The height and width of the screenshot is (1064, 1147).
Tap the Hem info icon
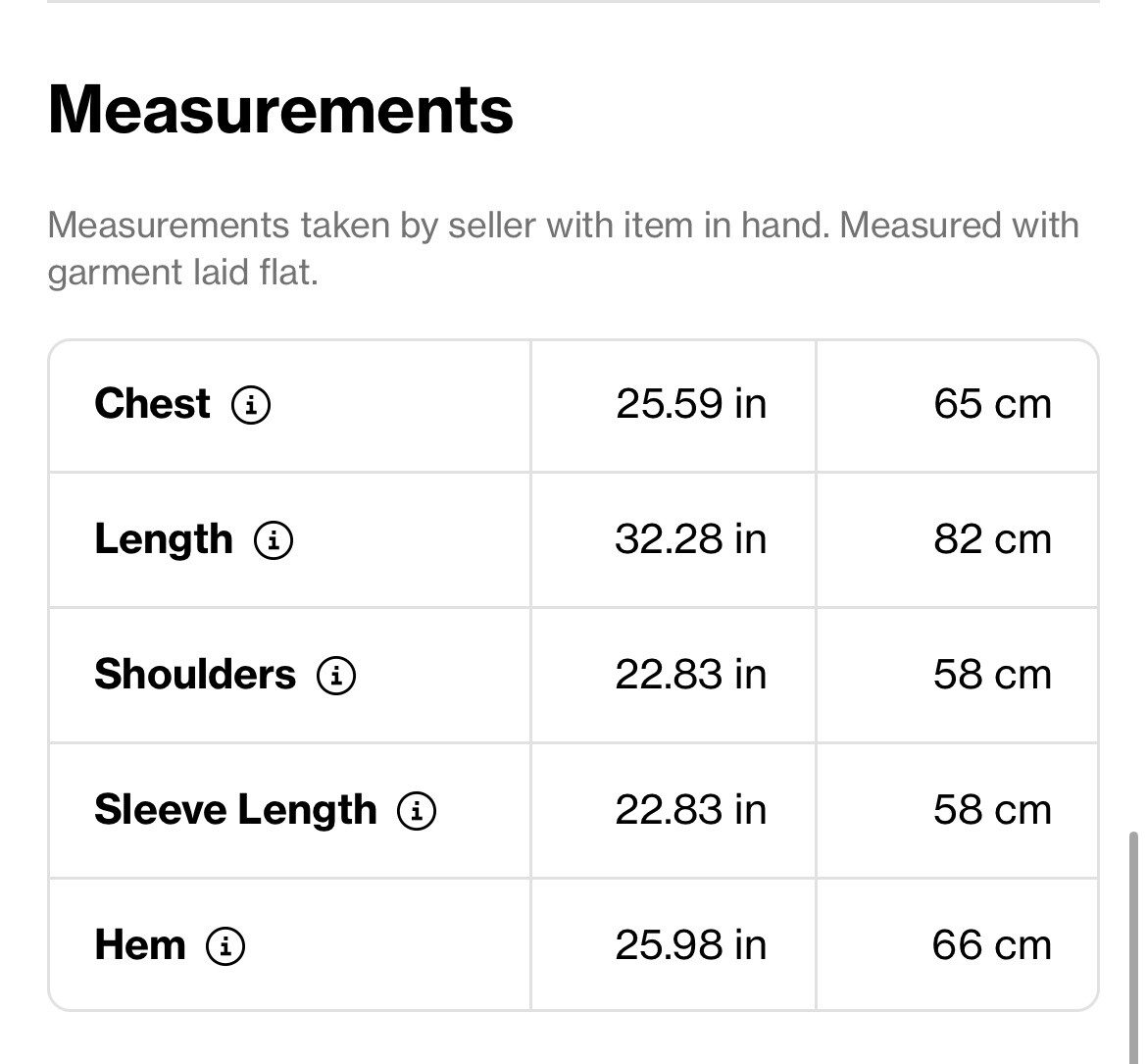[x=225, y=946]
